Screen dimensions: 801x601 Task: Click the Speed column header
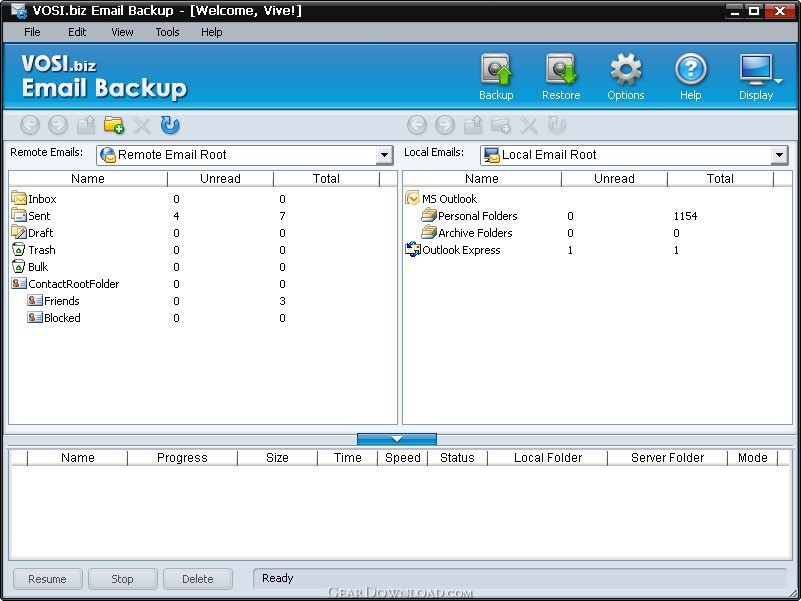tap(403, 457)
